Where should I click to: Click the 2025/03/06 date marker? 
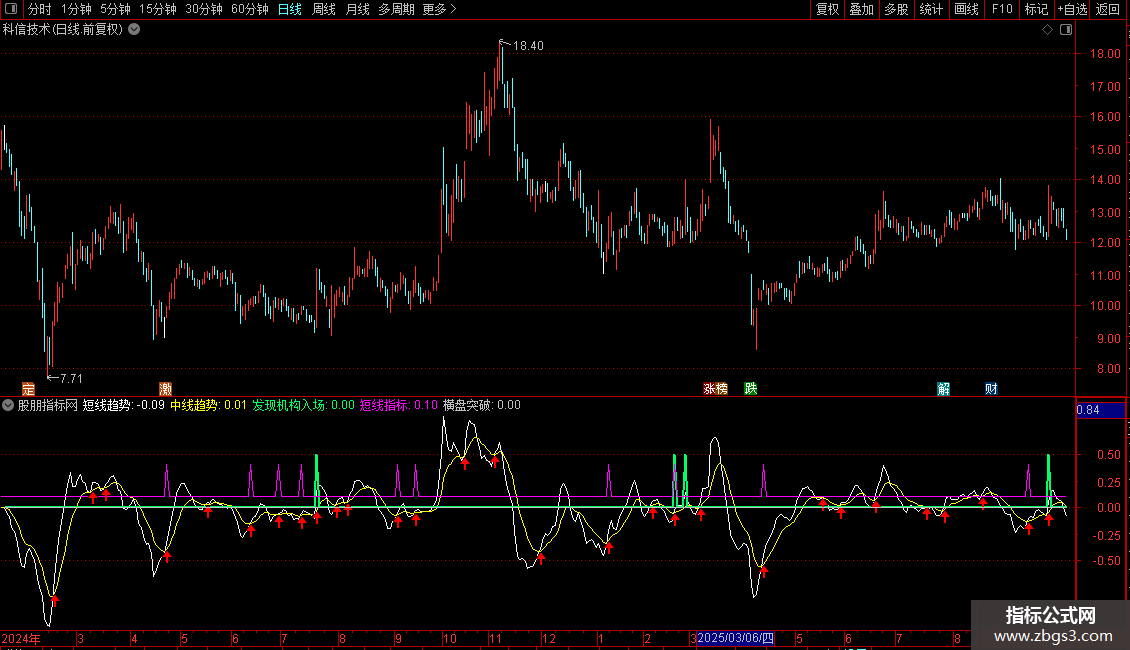(x=735, y=638)
